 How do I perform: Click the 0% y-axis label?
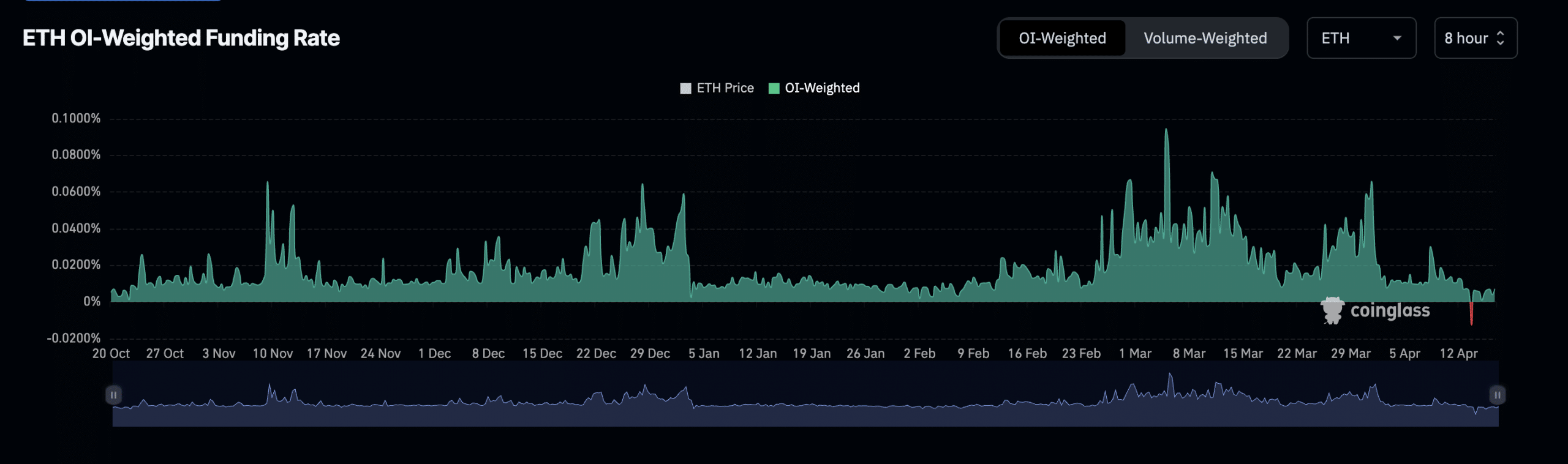point(92,301)
